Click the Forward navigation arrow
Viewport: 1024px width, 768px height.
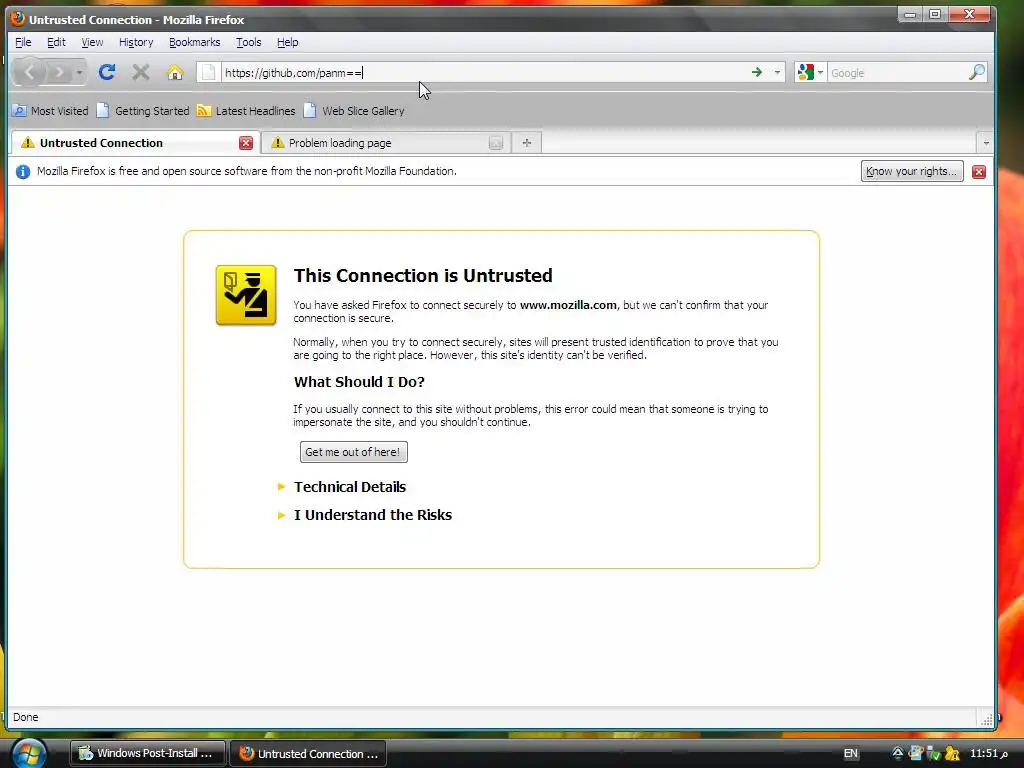point(59,72)
